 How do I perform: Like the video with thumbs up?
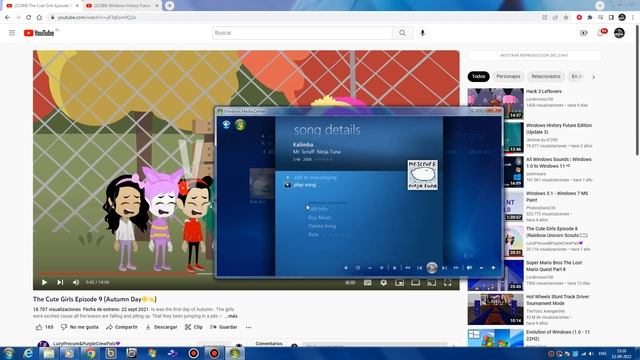click(44, 327)
